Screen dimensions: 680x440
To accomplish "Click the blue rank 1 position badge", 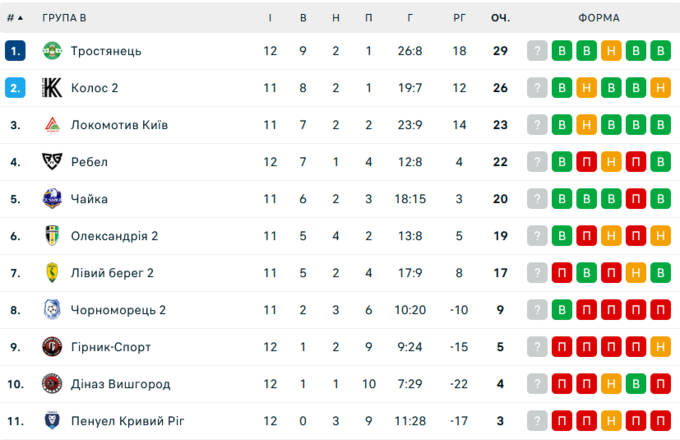I will click(x=15, y=51).
